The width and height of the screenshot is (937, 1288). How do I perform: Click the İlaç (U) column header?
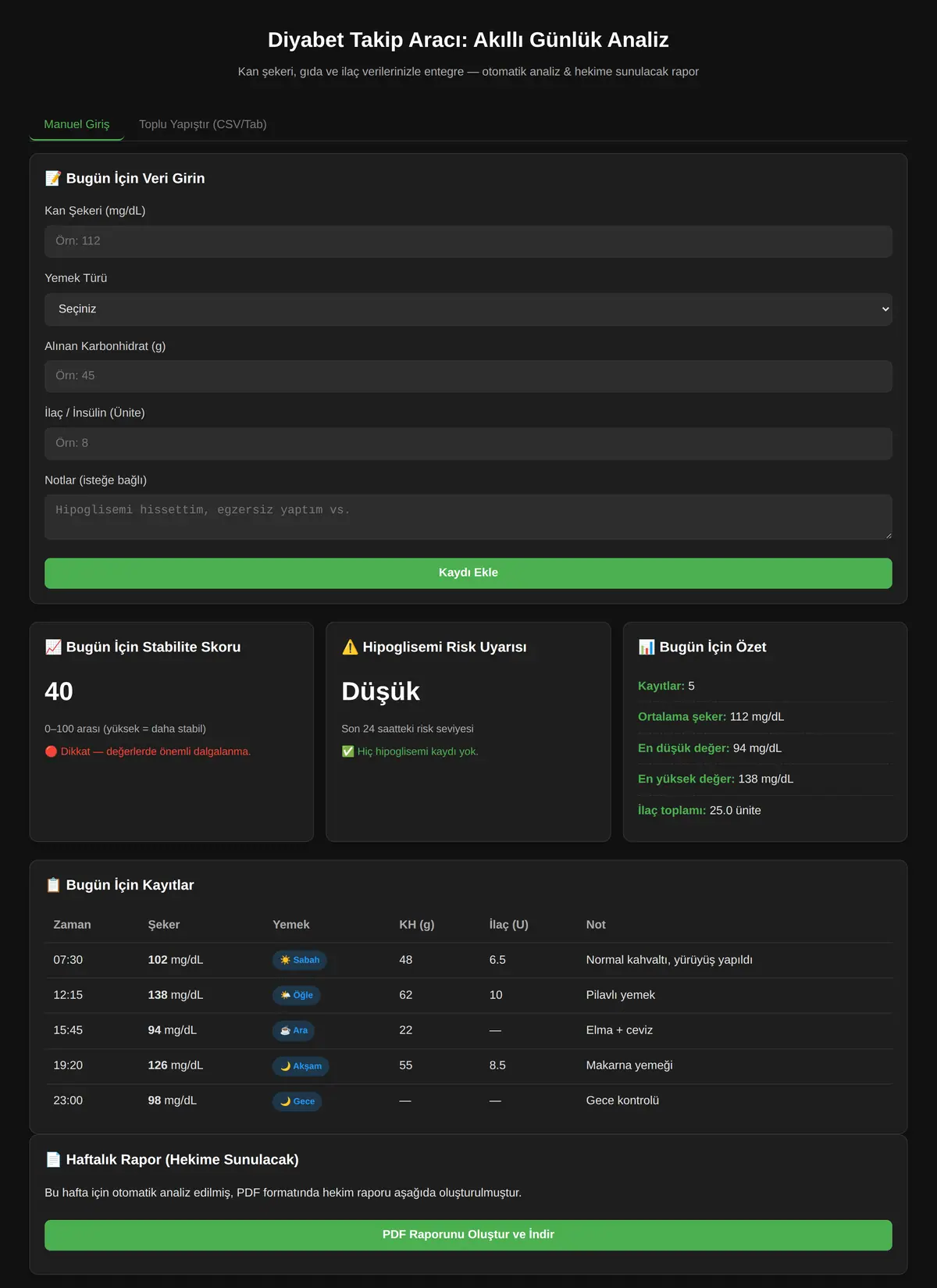509,925
